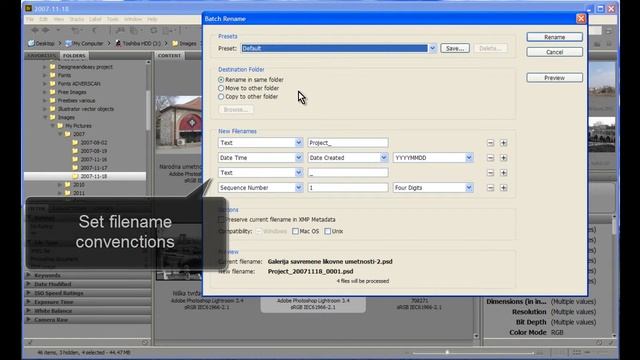Image resolution: width=640 pixels, height=360 pixels.
Task: Select the Free Images folder
Action: point(72,92)
